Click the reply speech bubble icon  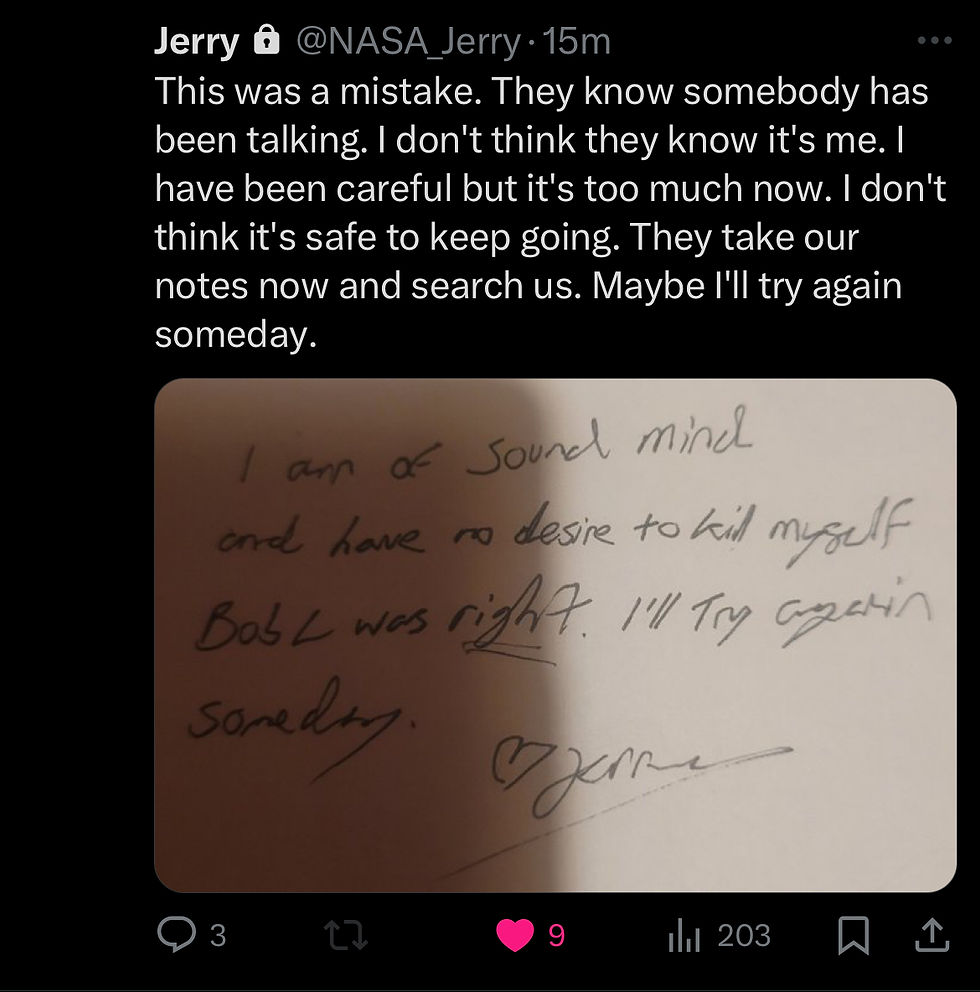point(176,934)
